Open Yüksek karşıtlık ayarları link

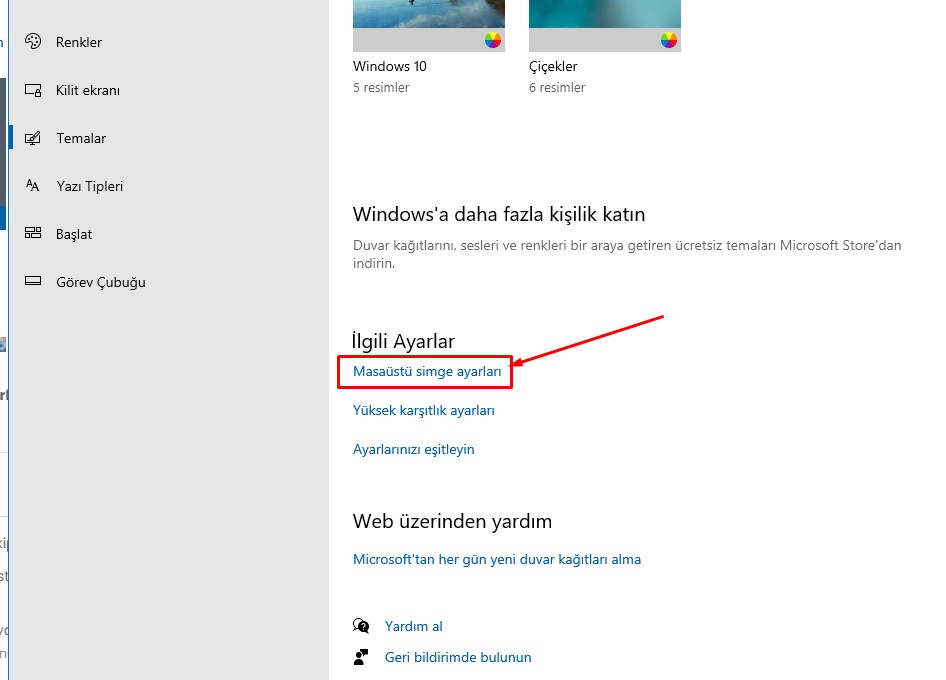(424, 410)
